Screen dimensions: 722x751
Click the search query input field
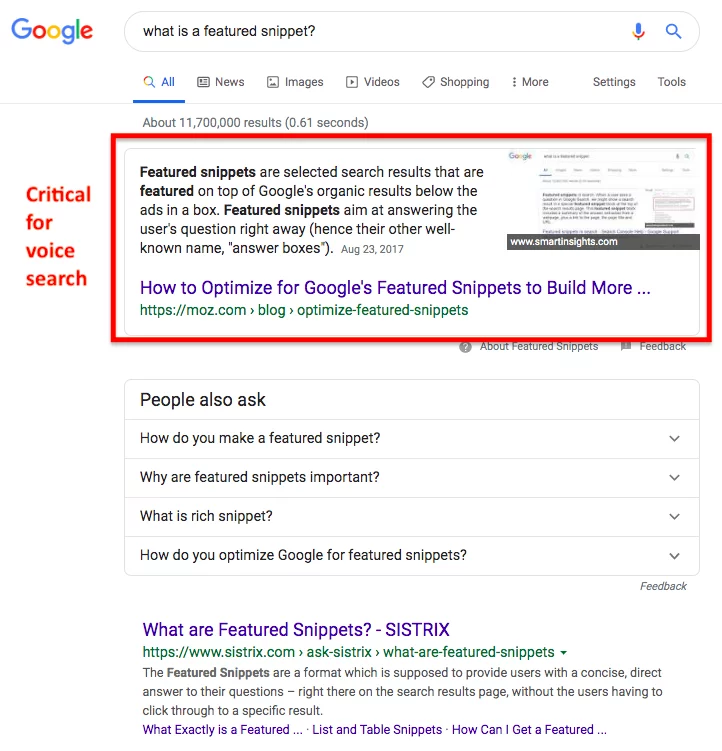point(380,31)
